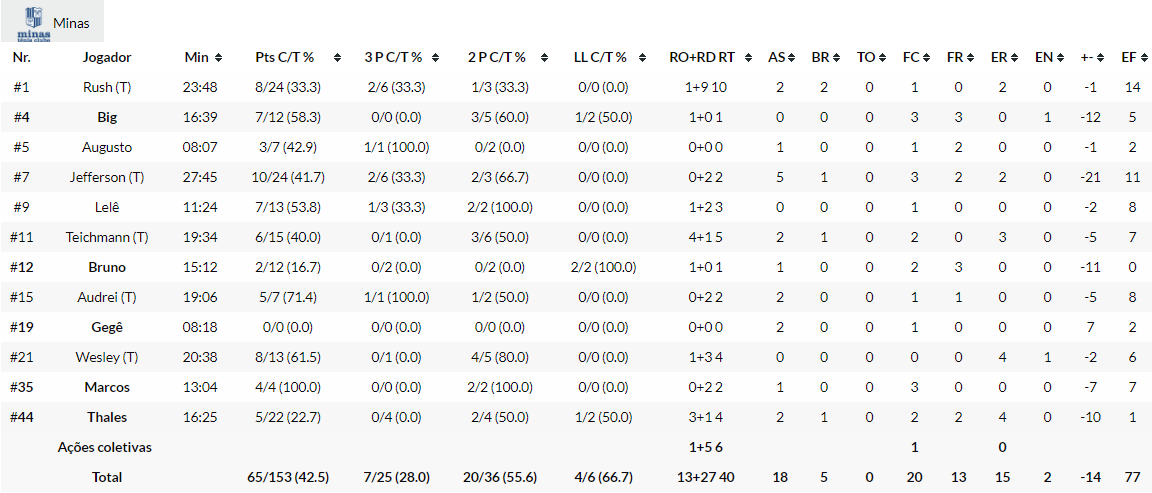The height and width of the screenshot is (493, 1152).
Task: Click the RO+RD RT column header
Action: pyautogui.click(x=702, y=57)
